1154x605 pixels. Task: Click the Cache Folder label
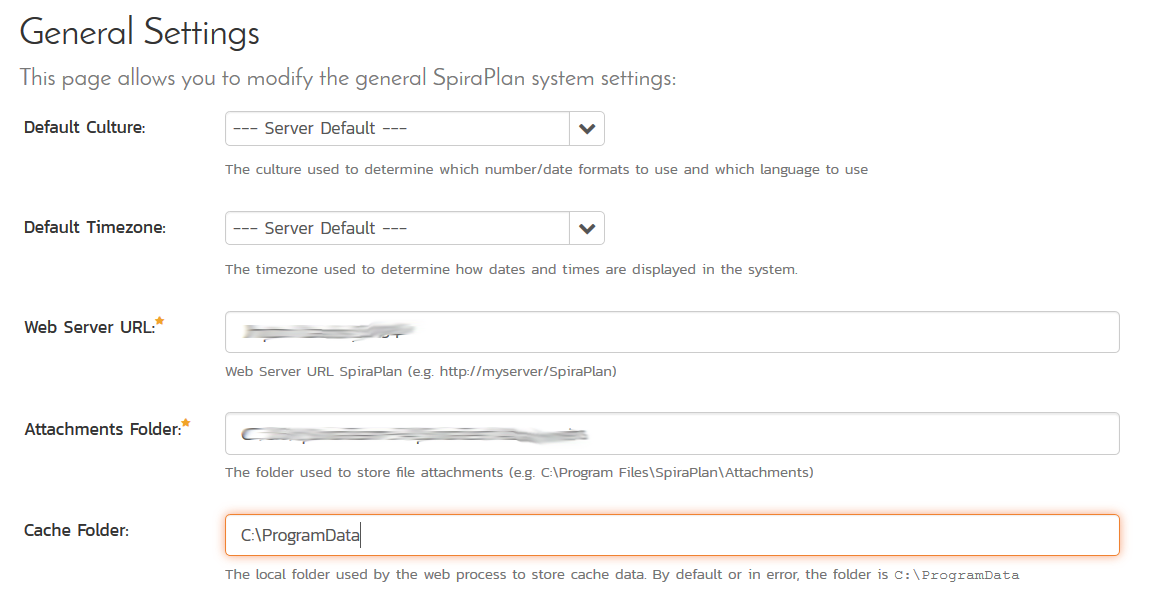pos(77,530)
